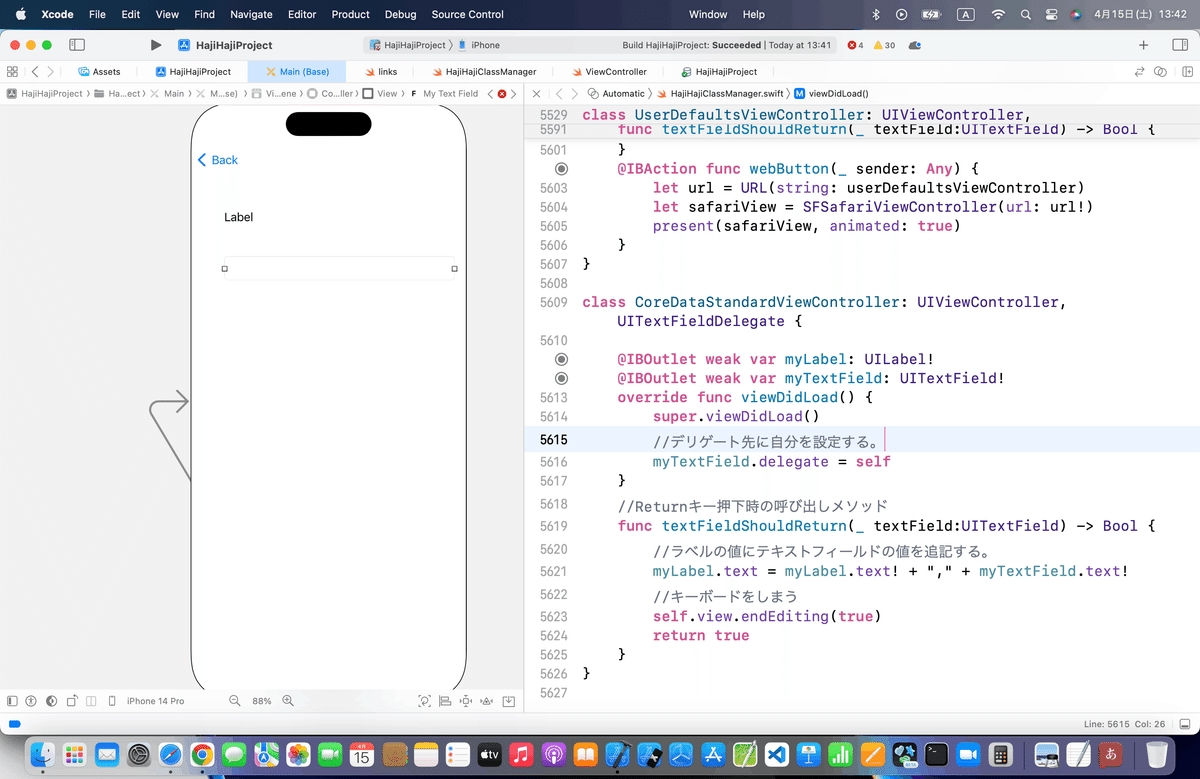1200x779 pixels.
Task: Go back in the left editor history
Action: coord(35,72)
